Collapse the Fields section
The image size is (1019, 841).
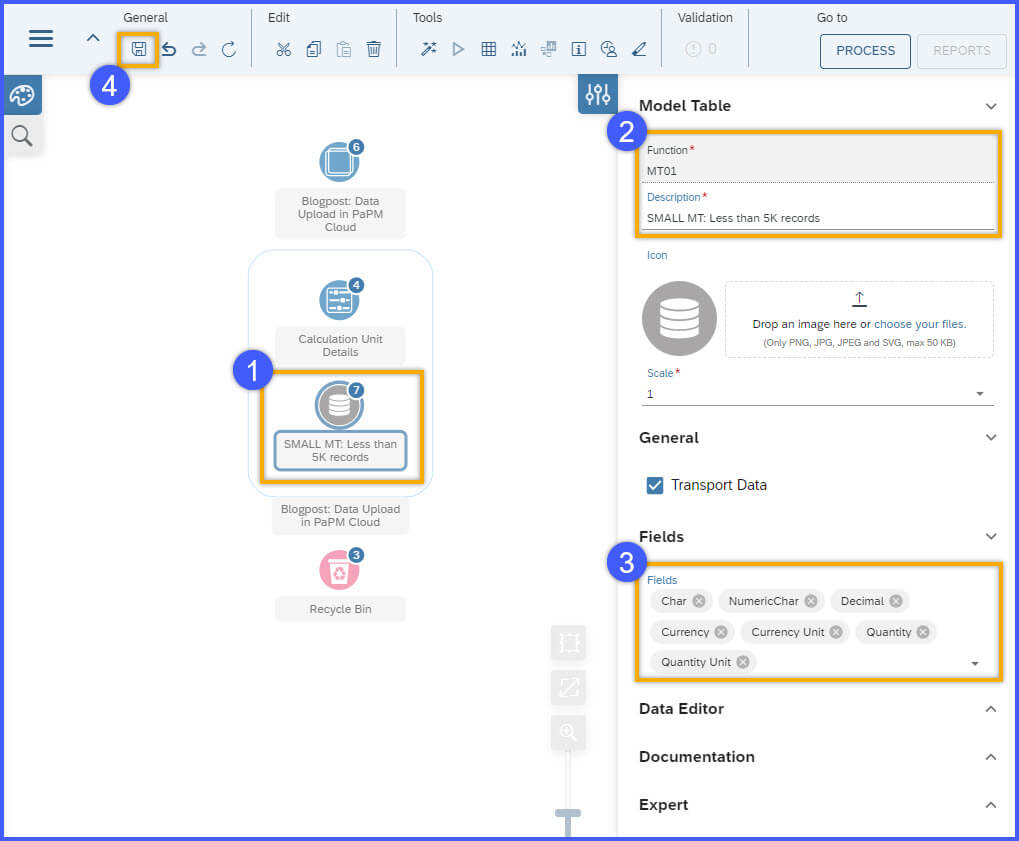click(x=990, y=536)
